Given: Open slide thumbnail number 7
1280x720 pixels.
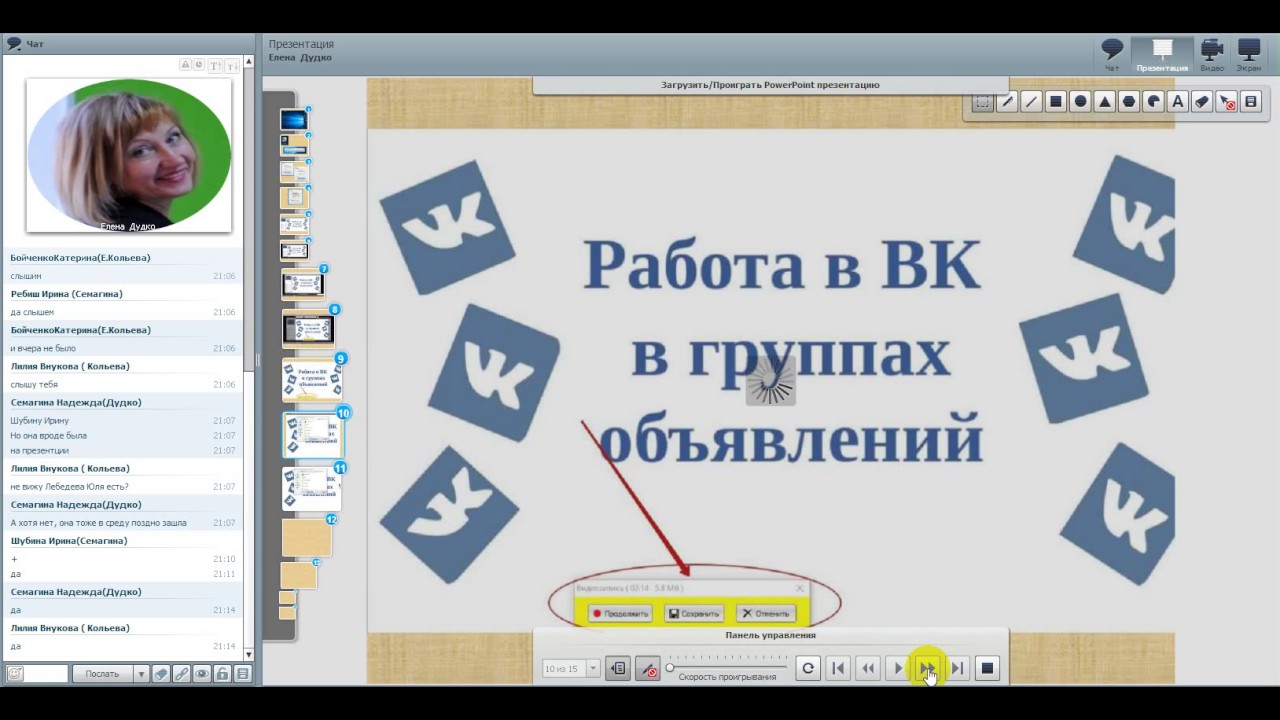Looking at the screenshot, I should (303, 285).
